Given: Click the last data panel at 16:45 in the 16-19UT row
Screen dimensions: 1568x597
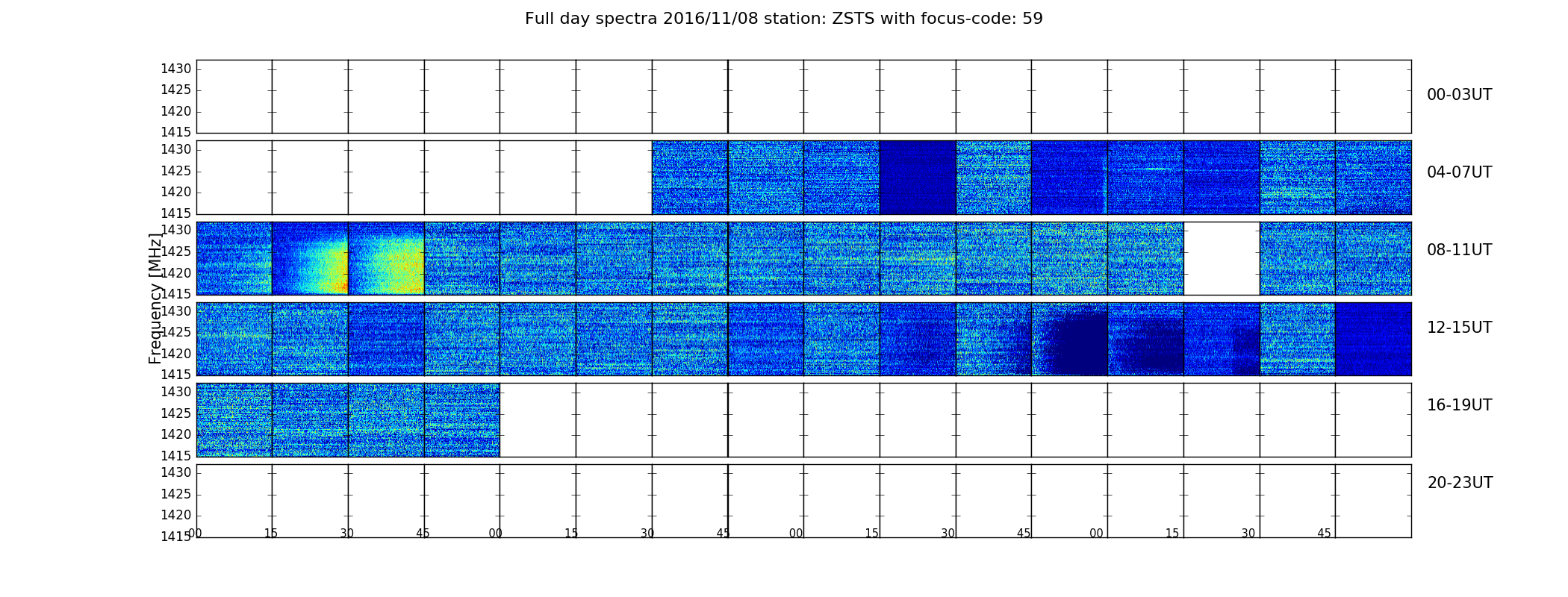Looking at the screenshot, I should [x=462, y=420].
